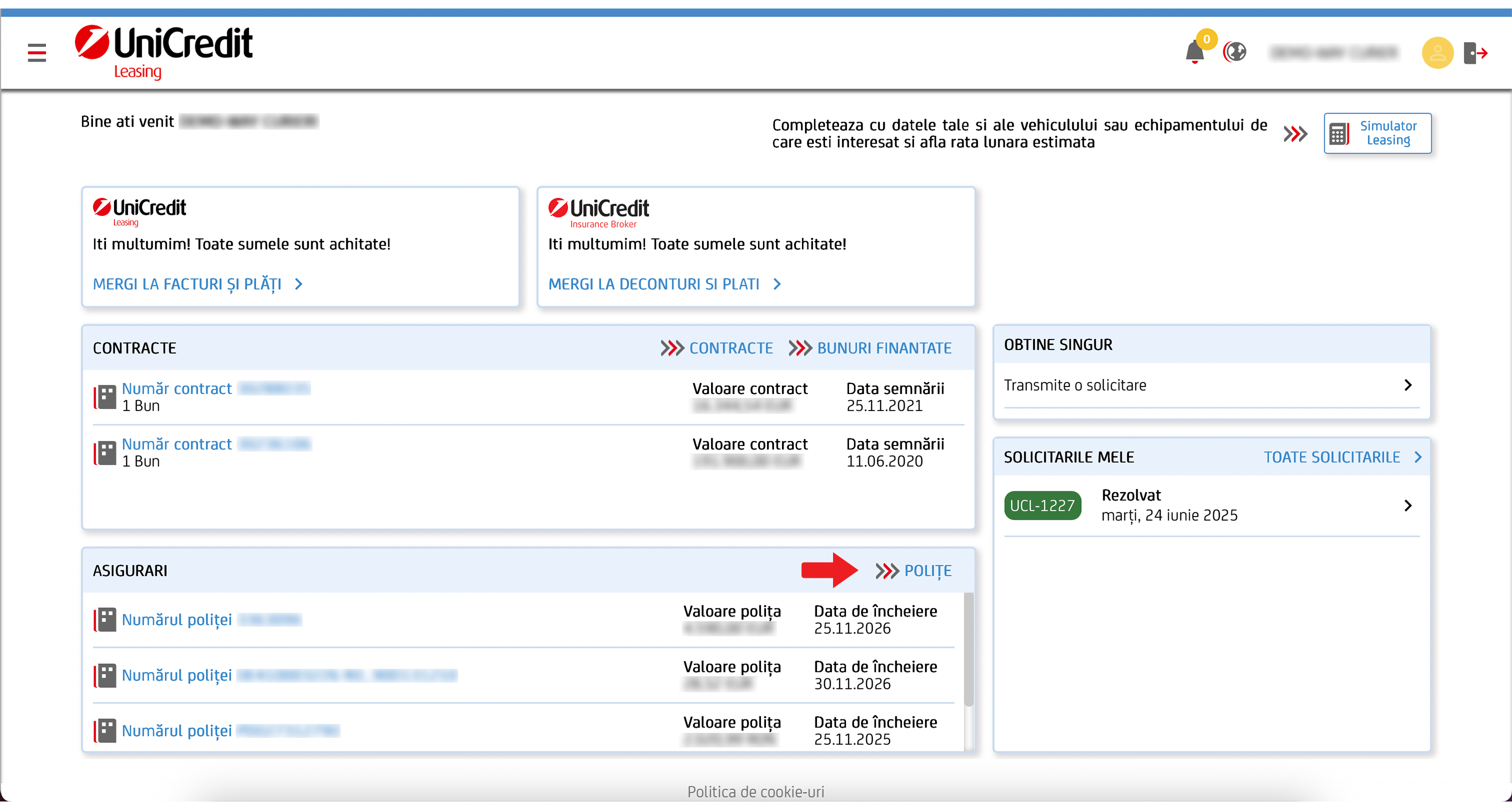The width and height of the screenshot is (1512, 810).
Task: Click 'marți, 24 iunie 2025' text
Action: click(1169, 516)
